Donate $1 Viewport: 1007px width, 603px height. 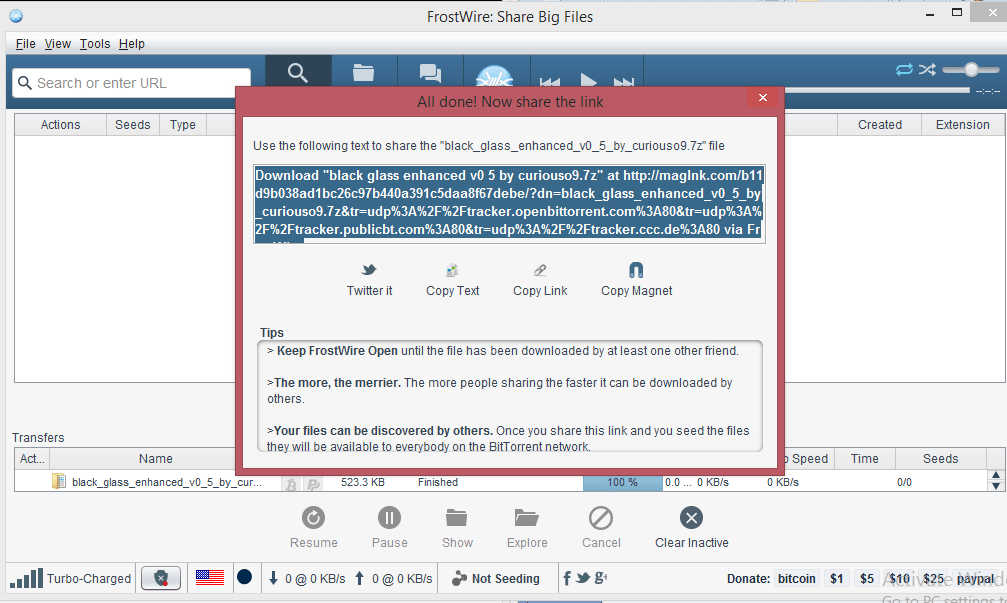point(836,579)
